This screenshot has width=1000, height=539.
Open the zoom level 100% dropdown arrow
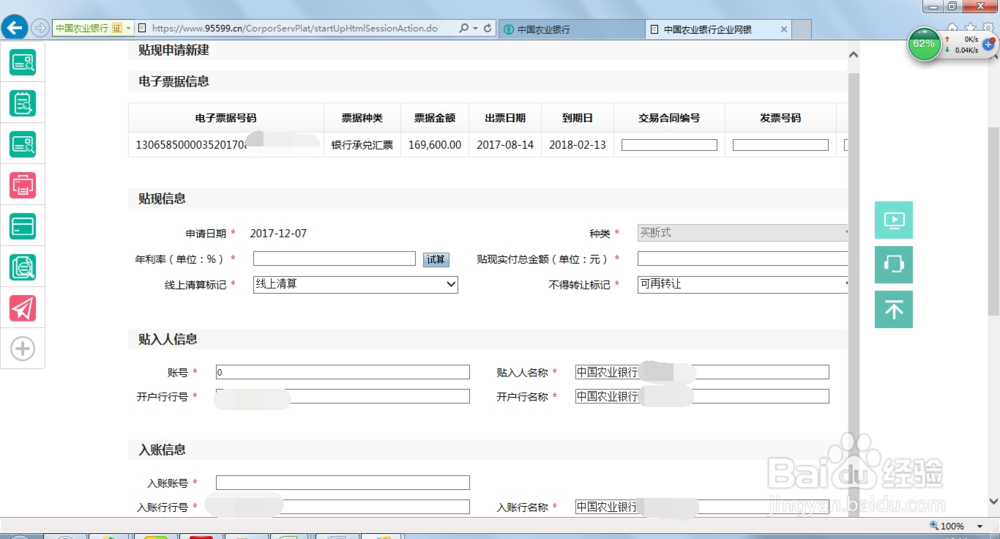[x=980, y=526]
